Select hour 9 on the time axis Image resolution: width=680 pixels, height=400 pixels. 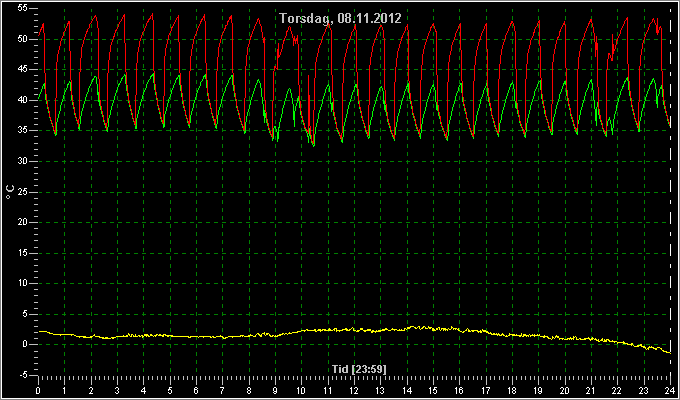click(275, 390)
